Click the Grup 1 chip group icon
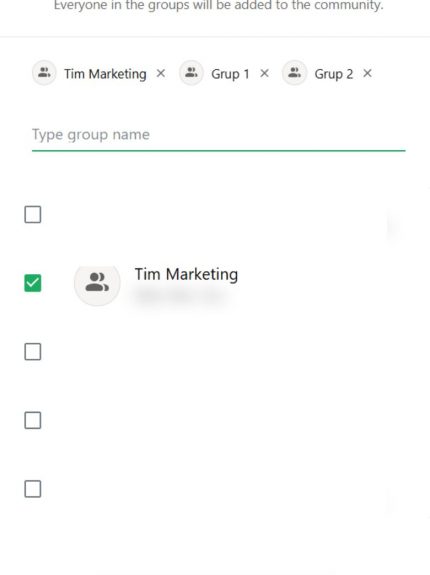This screenshot has height=575, width=430. point(191,73)
